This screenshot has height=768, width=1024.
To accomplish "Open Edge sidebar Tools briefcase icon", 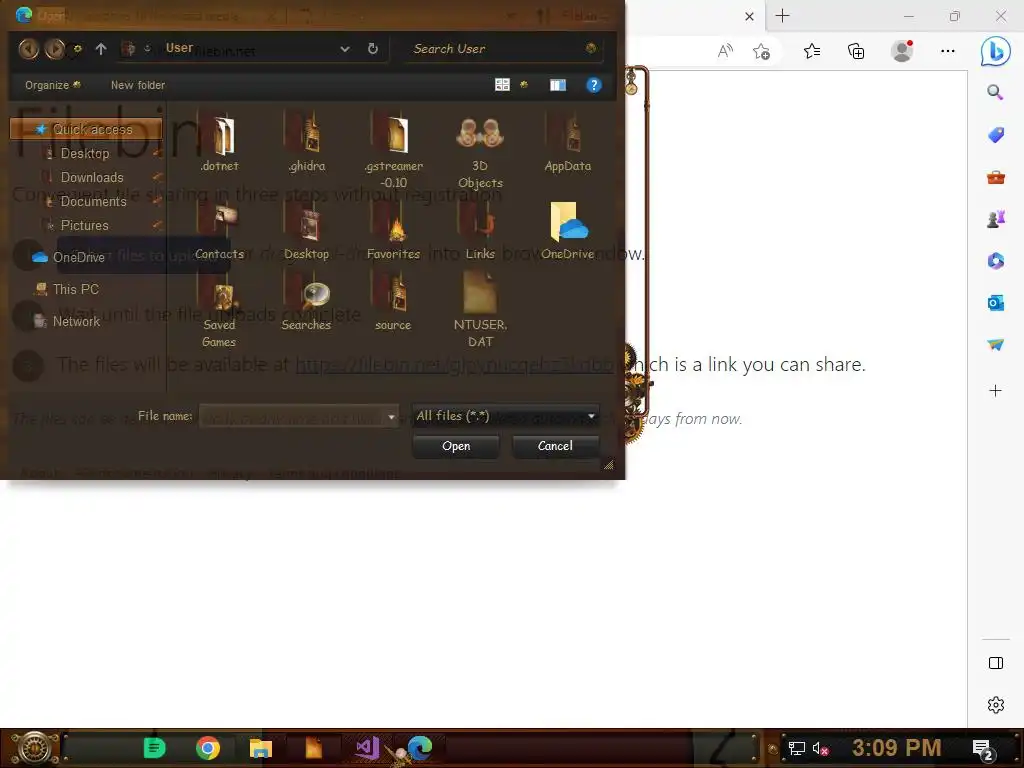I will coord(995,177).
